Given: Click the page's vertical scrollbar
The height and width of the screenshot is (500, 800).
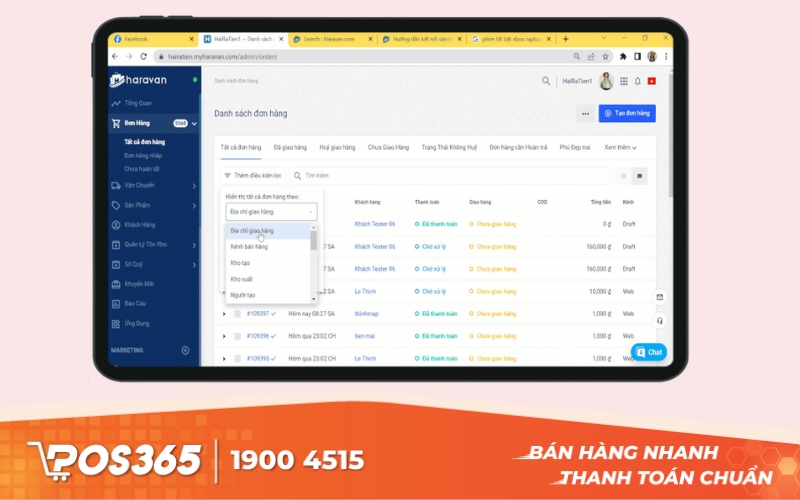Looking at the screenshot, I should tap(669, 135).
